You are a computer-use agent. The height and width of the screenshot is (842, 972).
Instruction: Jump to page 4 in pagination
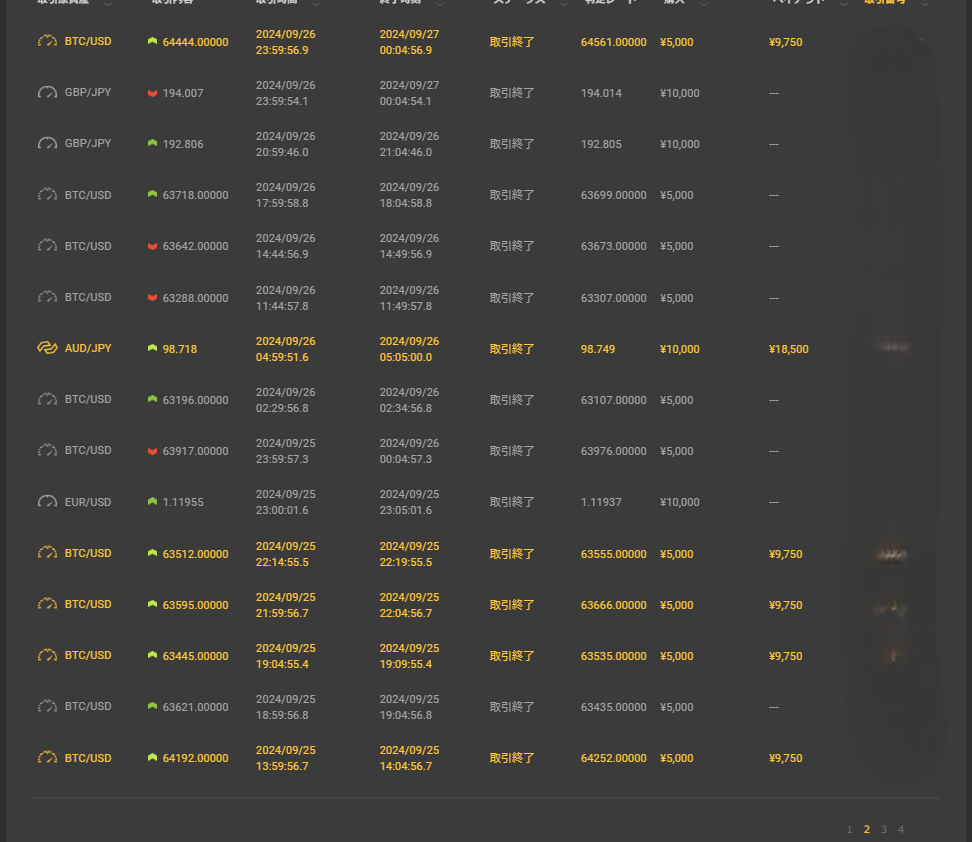pos(901,829)
